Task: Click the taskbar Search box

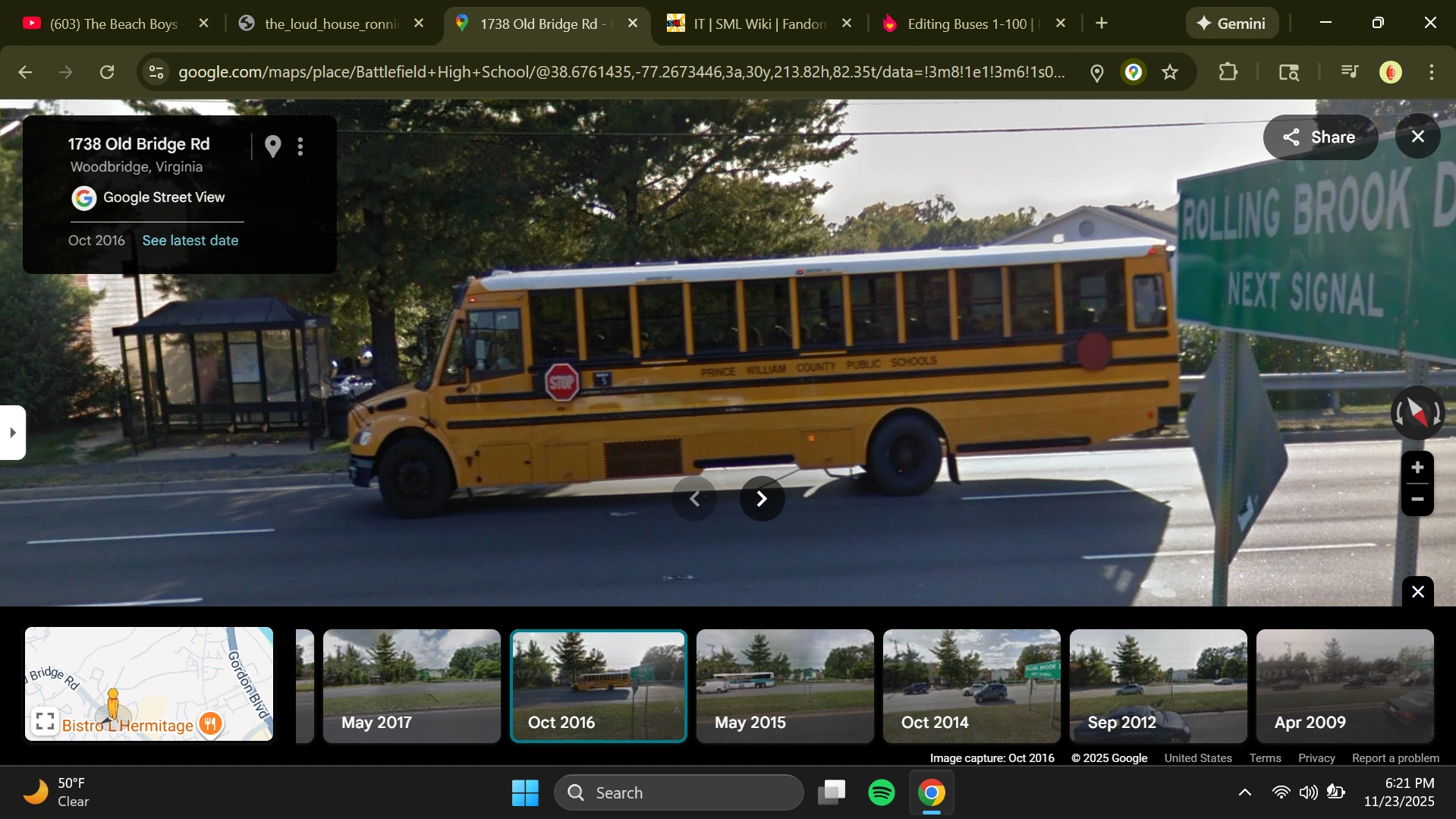Action: coord(679,793)
